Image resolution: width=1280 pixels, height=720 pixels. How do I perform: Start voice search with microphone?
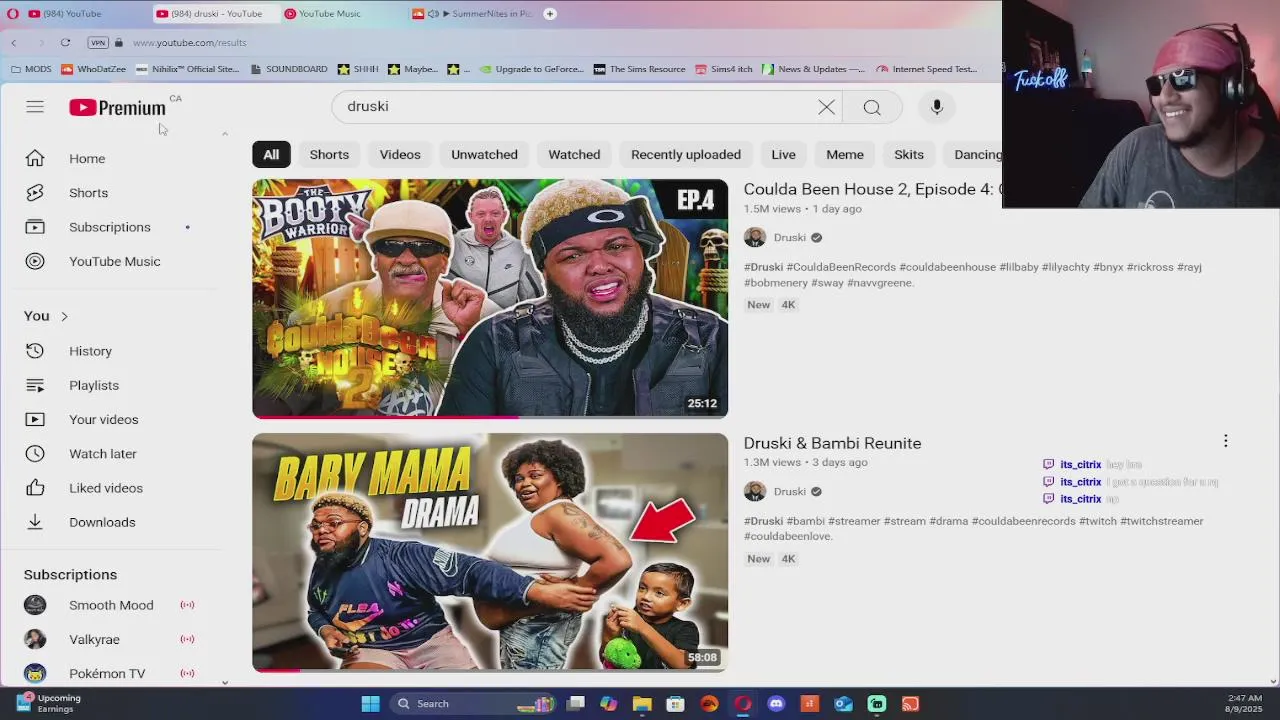pos(937,107)
